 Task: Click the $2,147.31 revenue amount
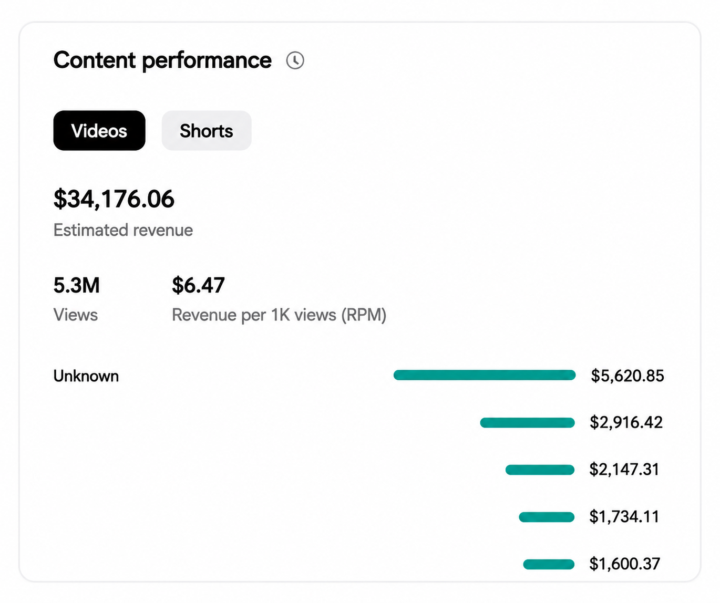624,469
